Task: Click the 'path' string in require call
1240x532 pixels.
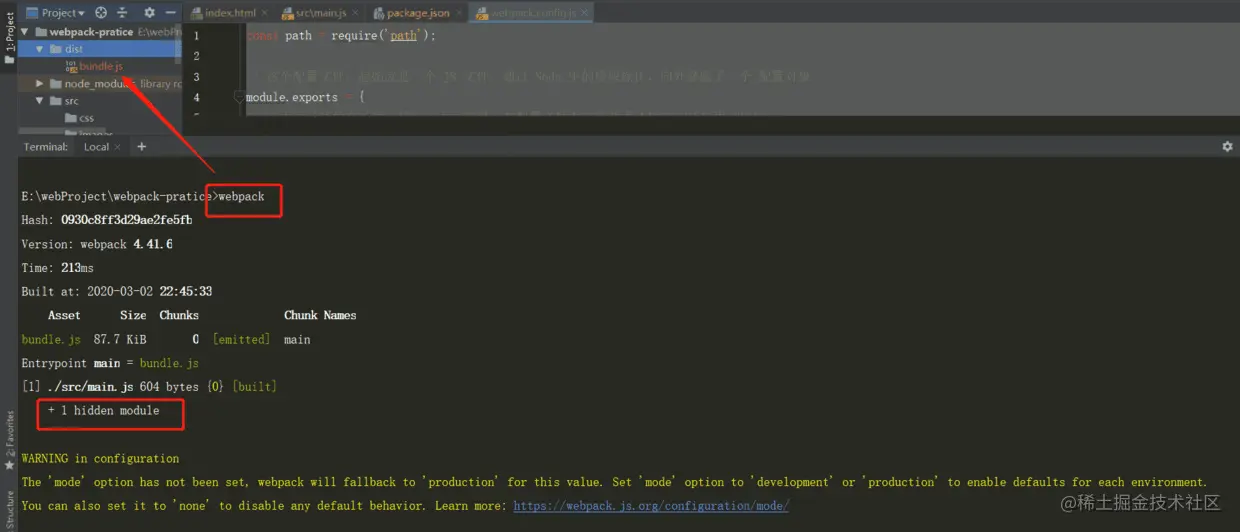Action: [403, 36]
